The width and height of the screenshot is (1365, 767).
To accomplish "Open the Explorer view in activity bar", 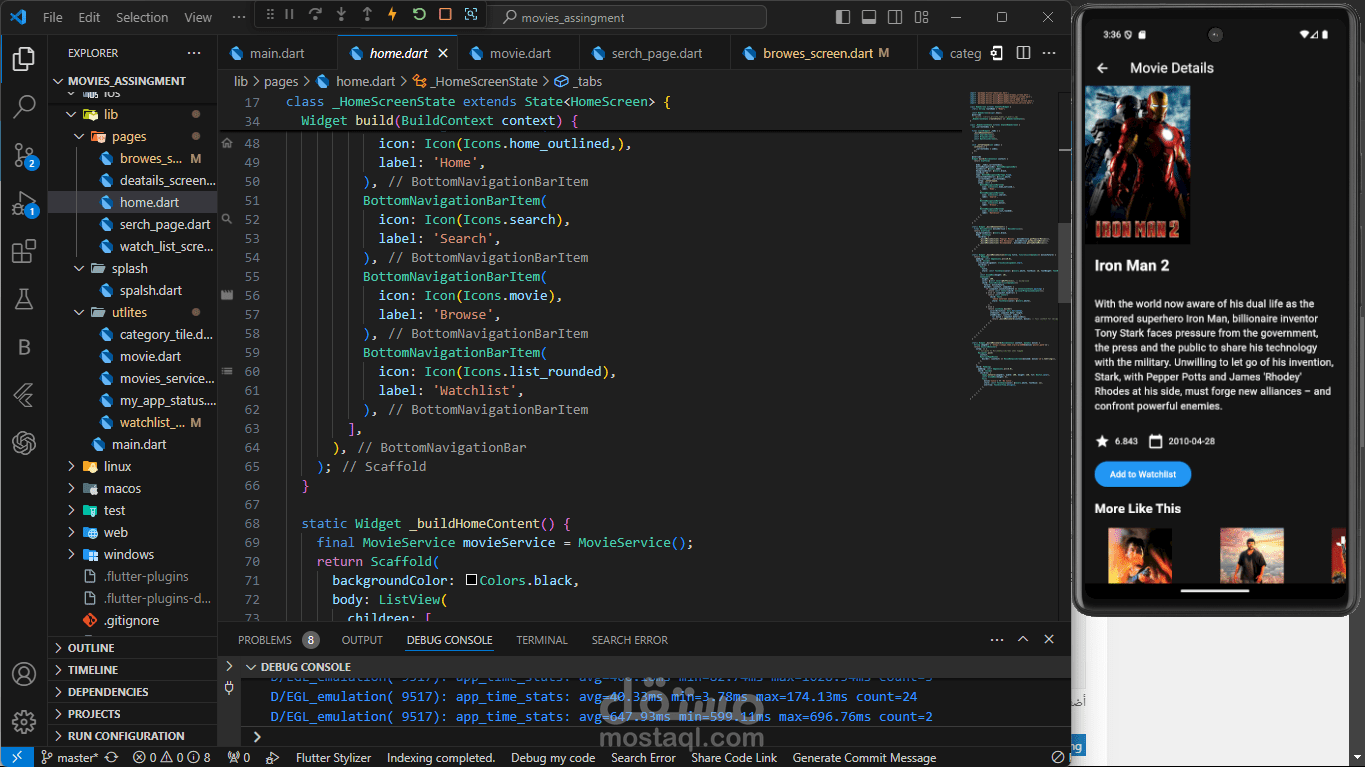I will pyautogui.click(x=24, y=59).
